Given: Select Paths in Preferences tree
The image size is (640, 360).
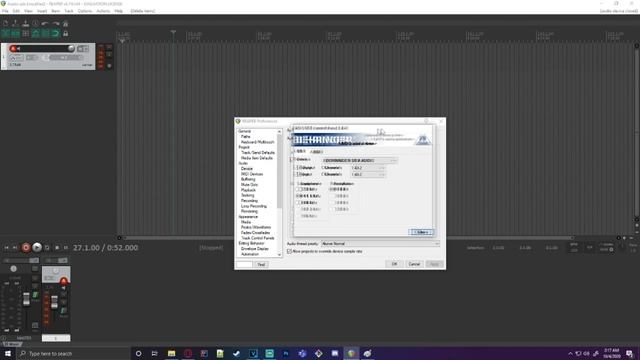Looking at the screenshot, I should click(245, 137).
